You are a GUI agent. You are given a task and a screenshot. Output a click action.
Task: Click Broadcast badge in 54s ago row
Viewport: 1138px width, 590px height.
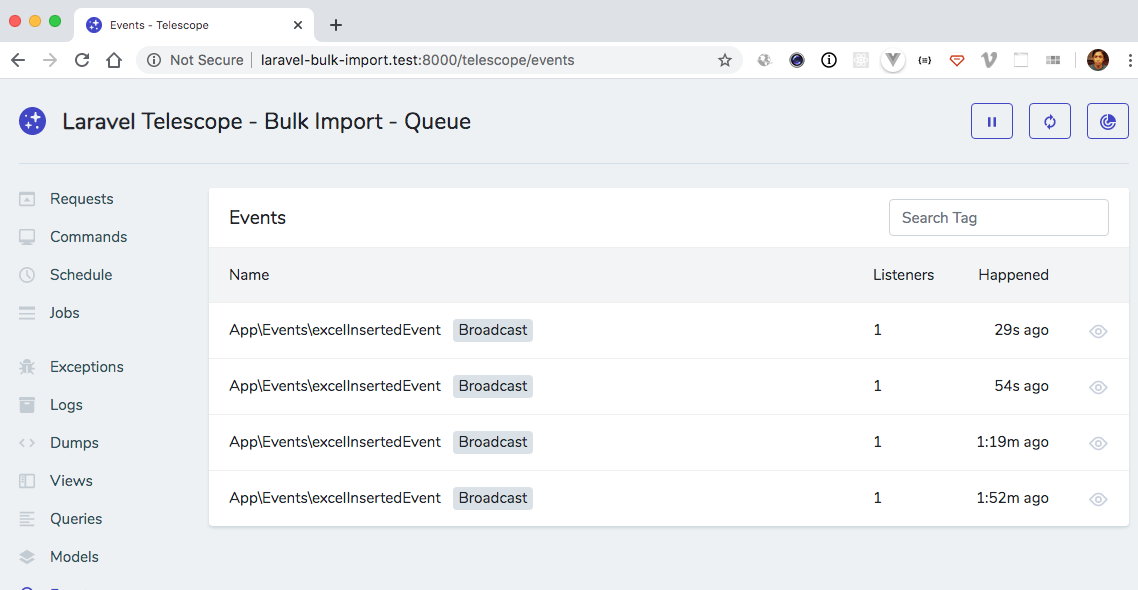[x=493, y=386]
